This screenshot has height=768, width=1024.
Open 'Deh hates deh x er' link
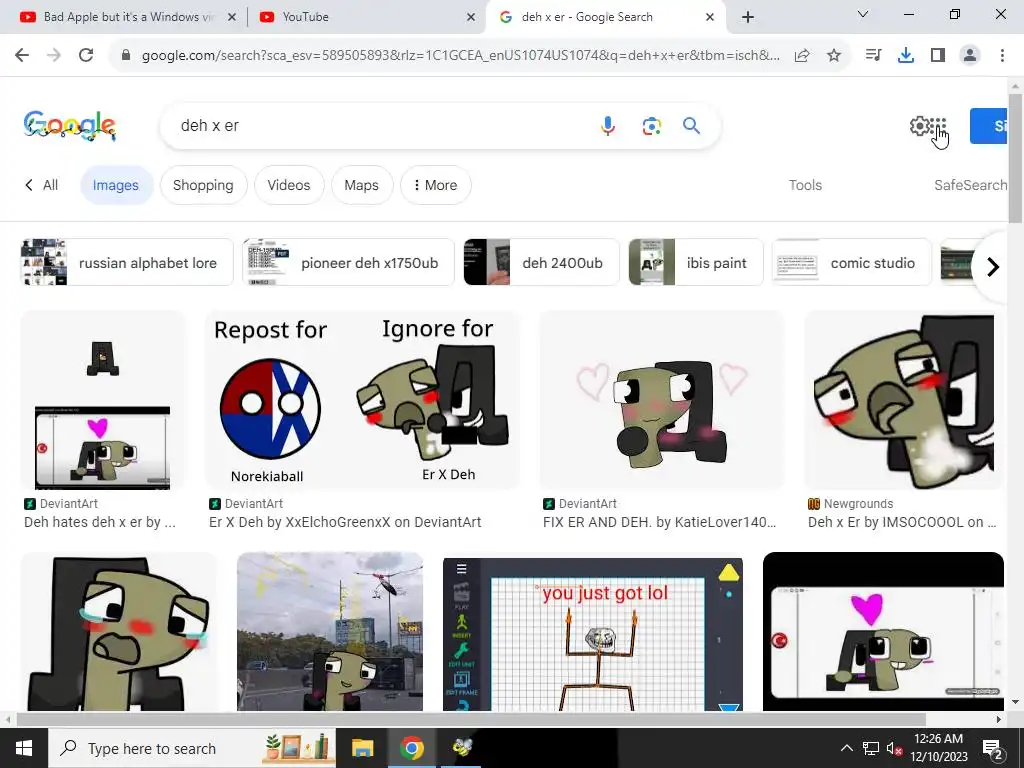pyautogui.click(x=100, y=522)
